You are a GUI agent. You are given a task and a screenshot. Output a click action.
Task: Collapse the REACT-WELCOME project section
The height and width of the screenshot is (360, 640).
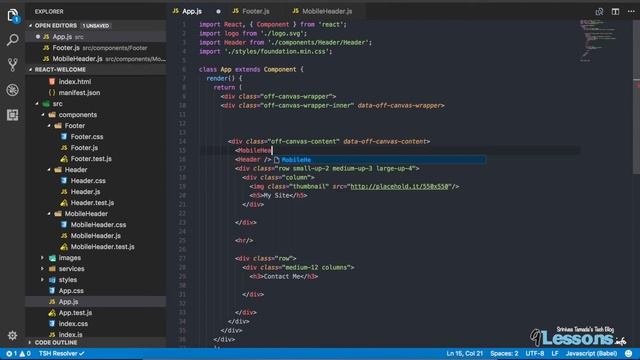pos(60,69)
